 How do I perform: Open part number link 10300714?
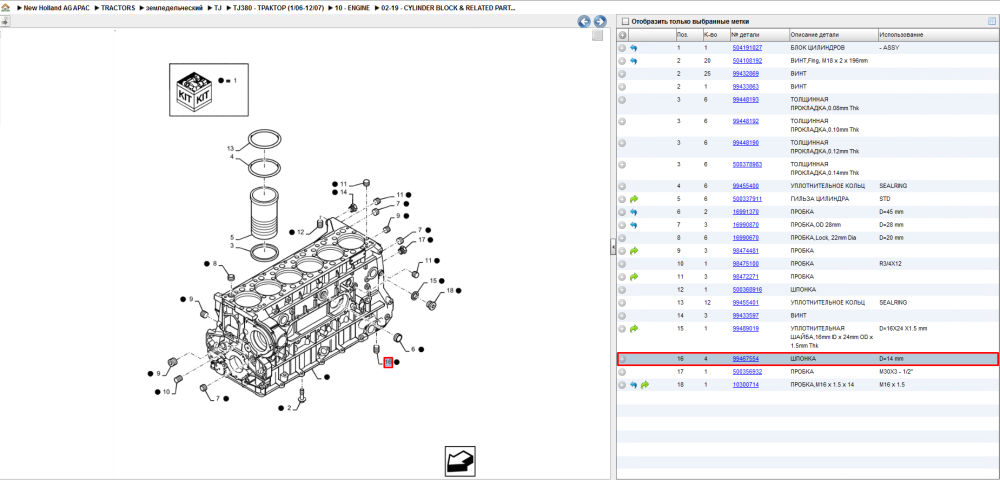tap(746, 385)
